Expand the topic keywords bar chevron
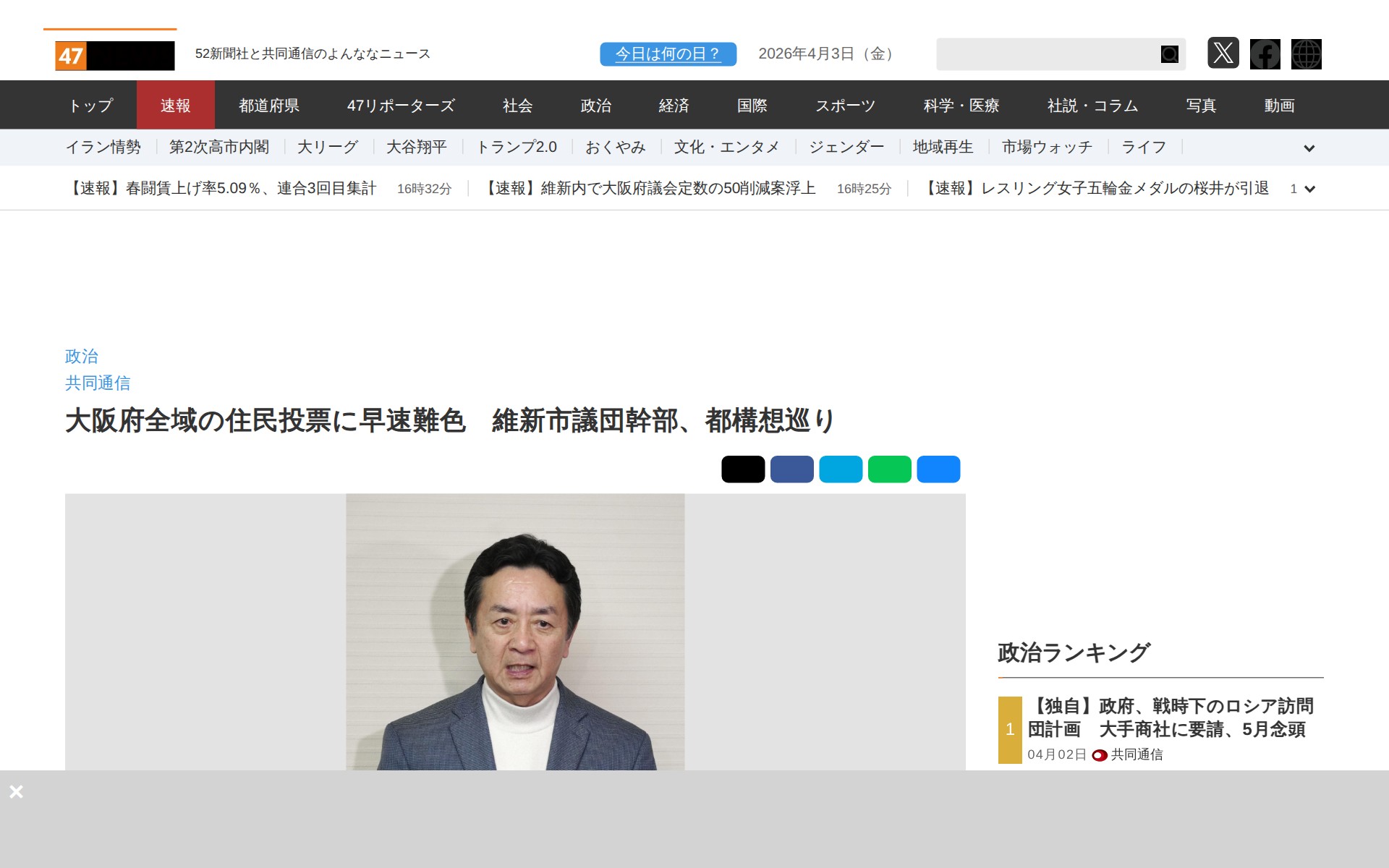The height and width of the screenshot is (868, 1389). [x=1309, y=148]
